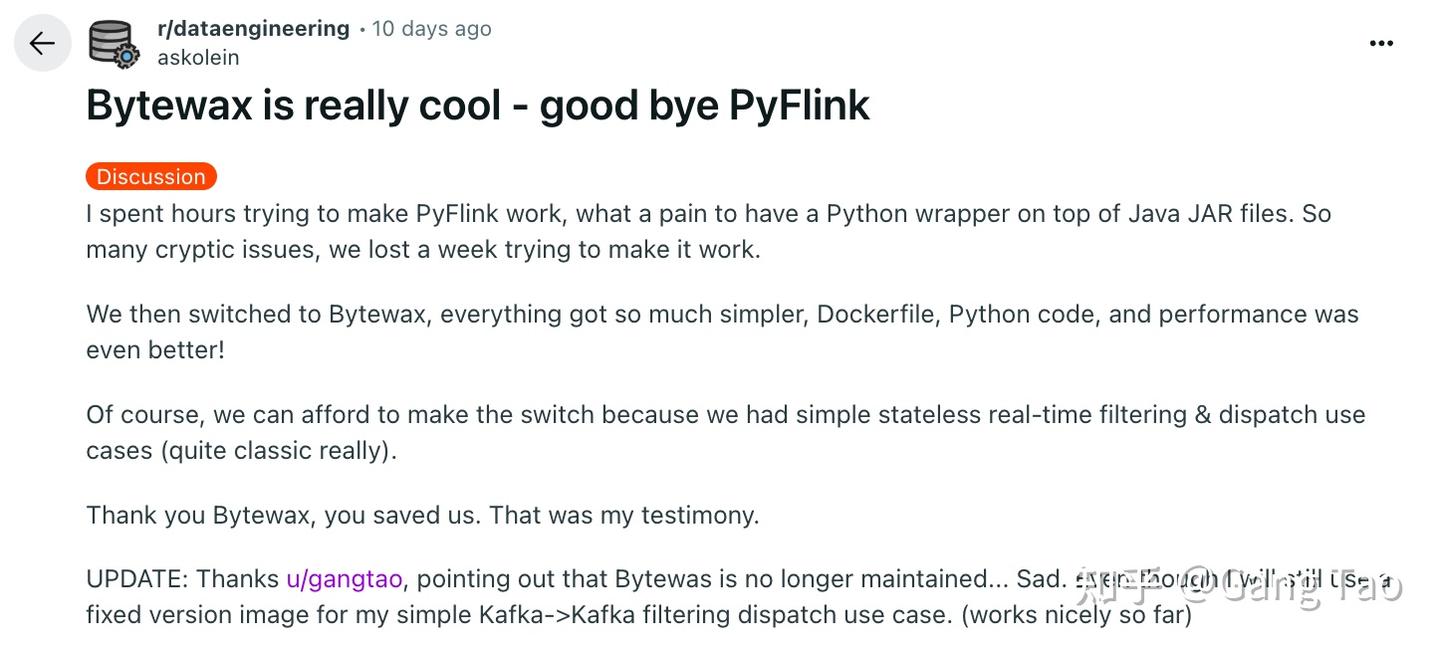Viewport: 1440px width, 651px height.
Task: Click the post title about Bytewax
Action: (x=477, y=105)
